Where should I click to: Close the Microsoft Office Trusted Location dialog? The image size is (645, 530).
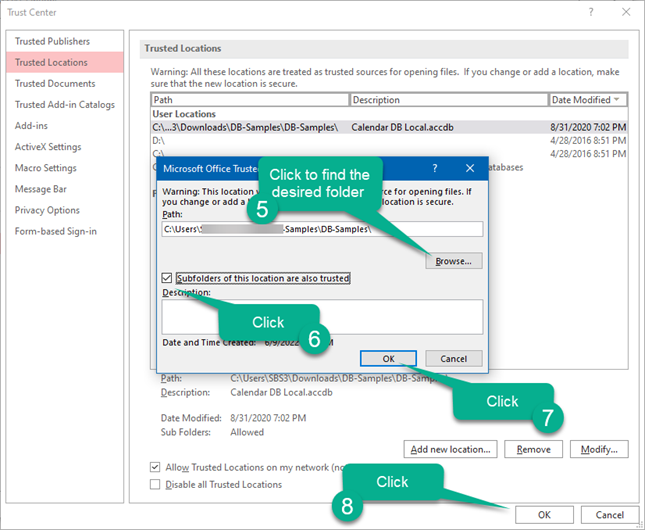point(470,168)
